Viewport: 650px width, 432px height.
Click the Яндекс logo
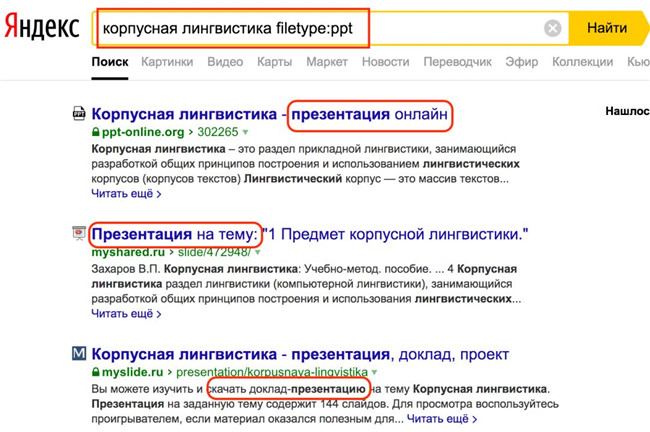pyautogui.click(x=41, y=27)
